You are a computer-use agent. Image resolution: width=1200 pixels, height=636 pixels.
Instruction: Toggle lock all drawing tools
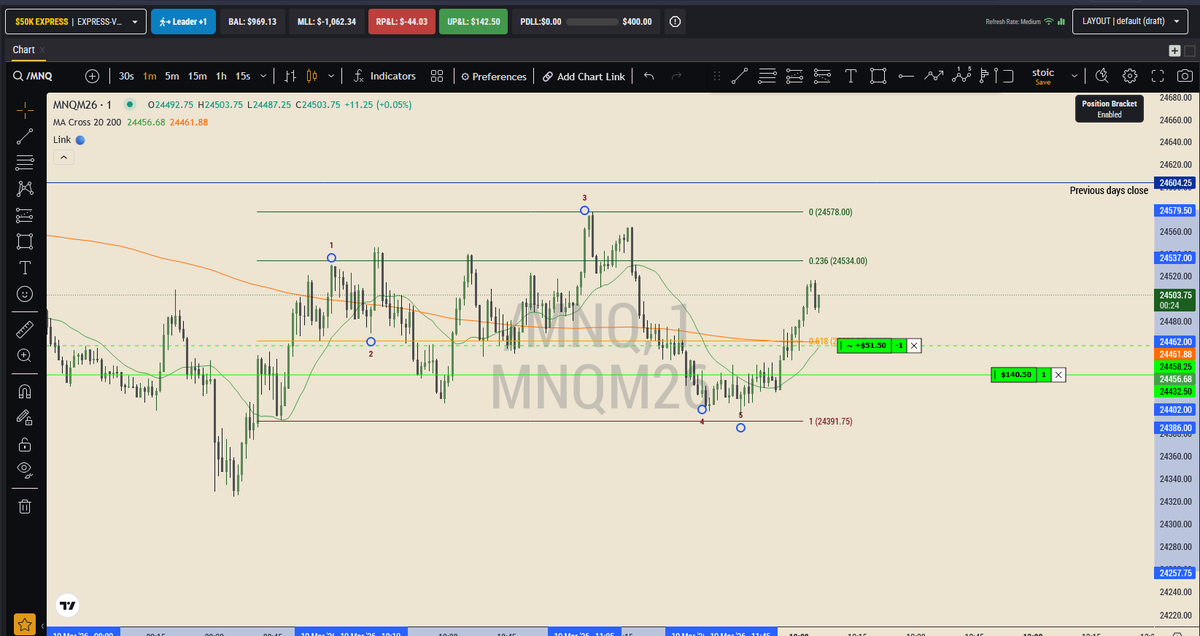click(25, 443)
